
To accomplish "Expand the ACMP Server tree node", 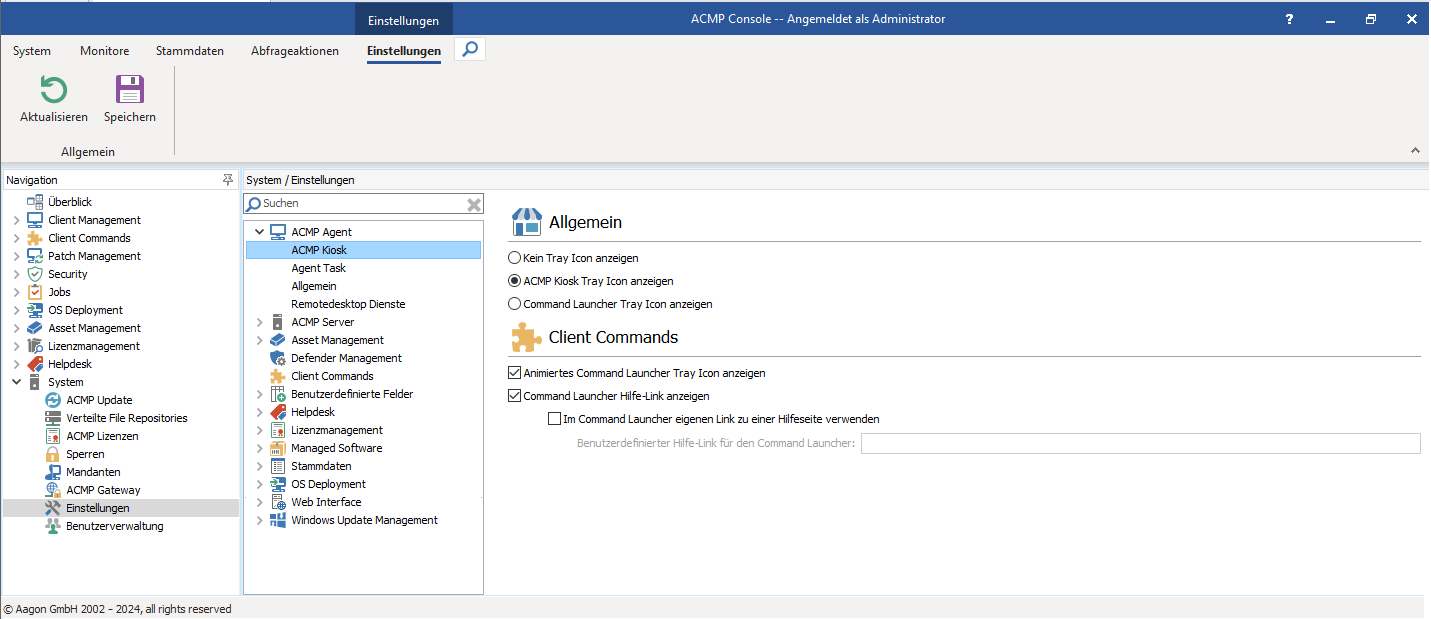I will (x=259, y=321).
